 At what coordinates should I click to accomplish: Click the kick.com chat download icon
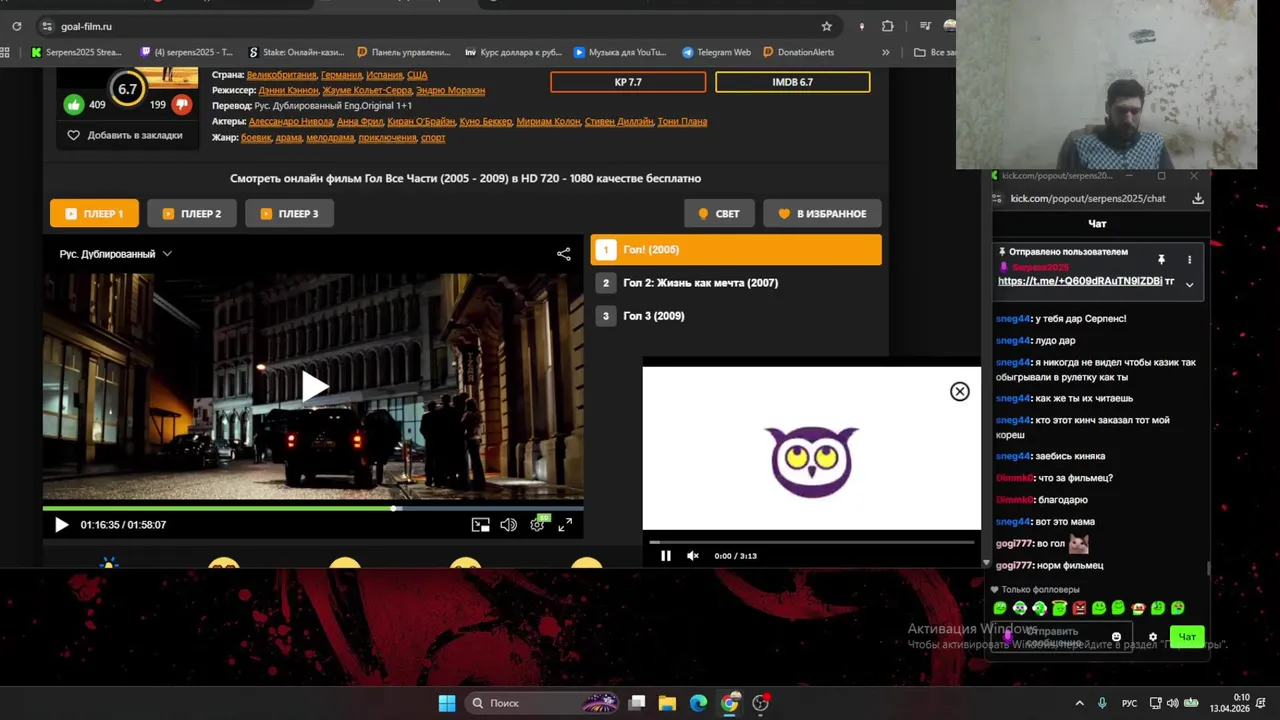(x=1198, y=198)
